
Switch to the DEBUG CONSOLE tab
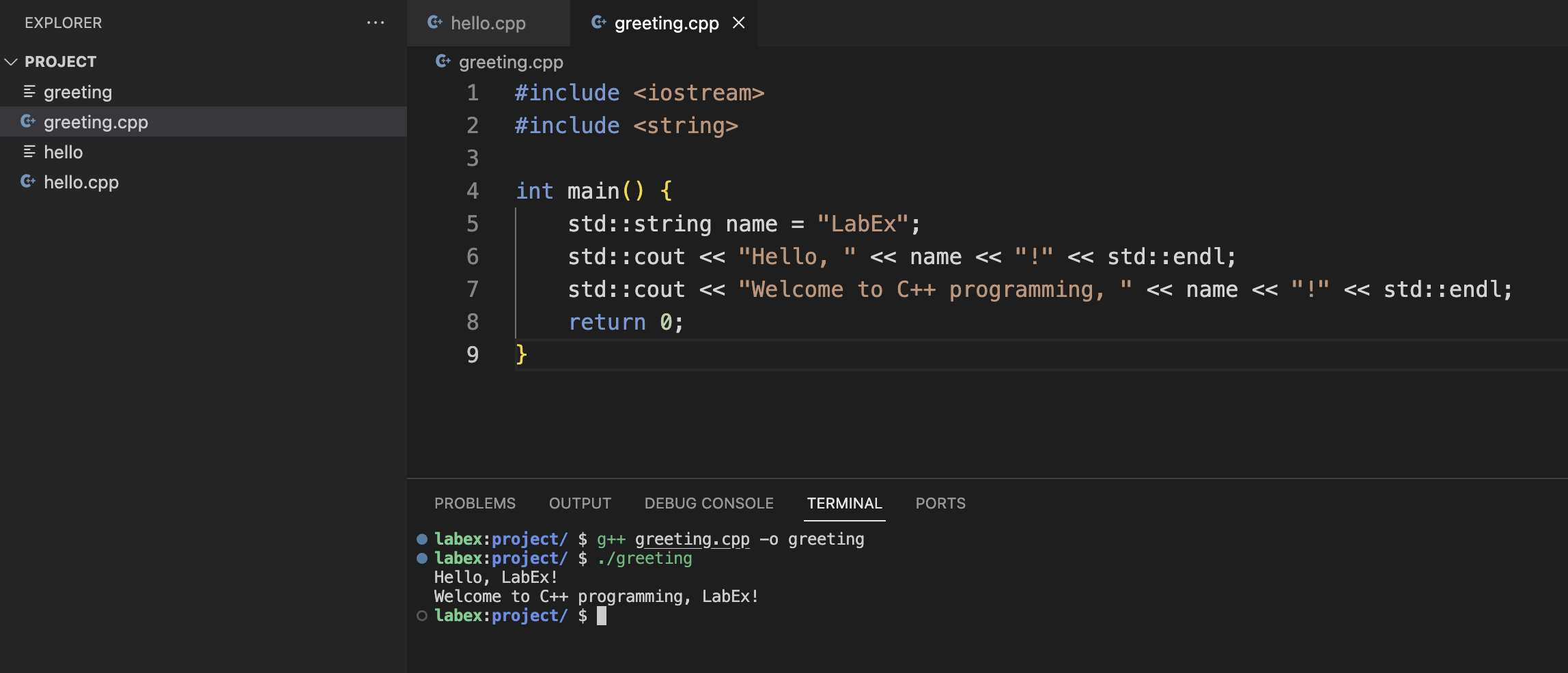tap(709, 503)
